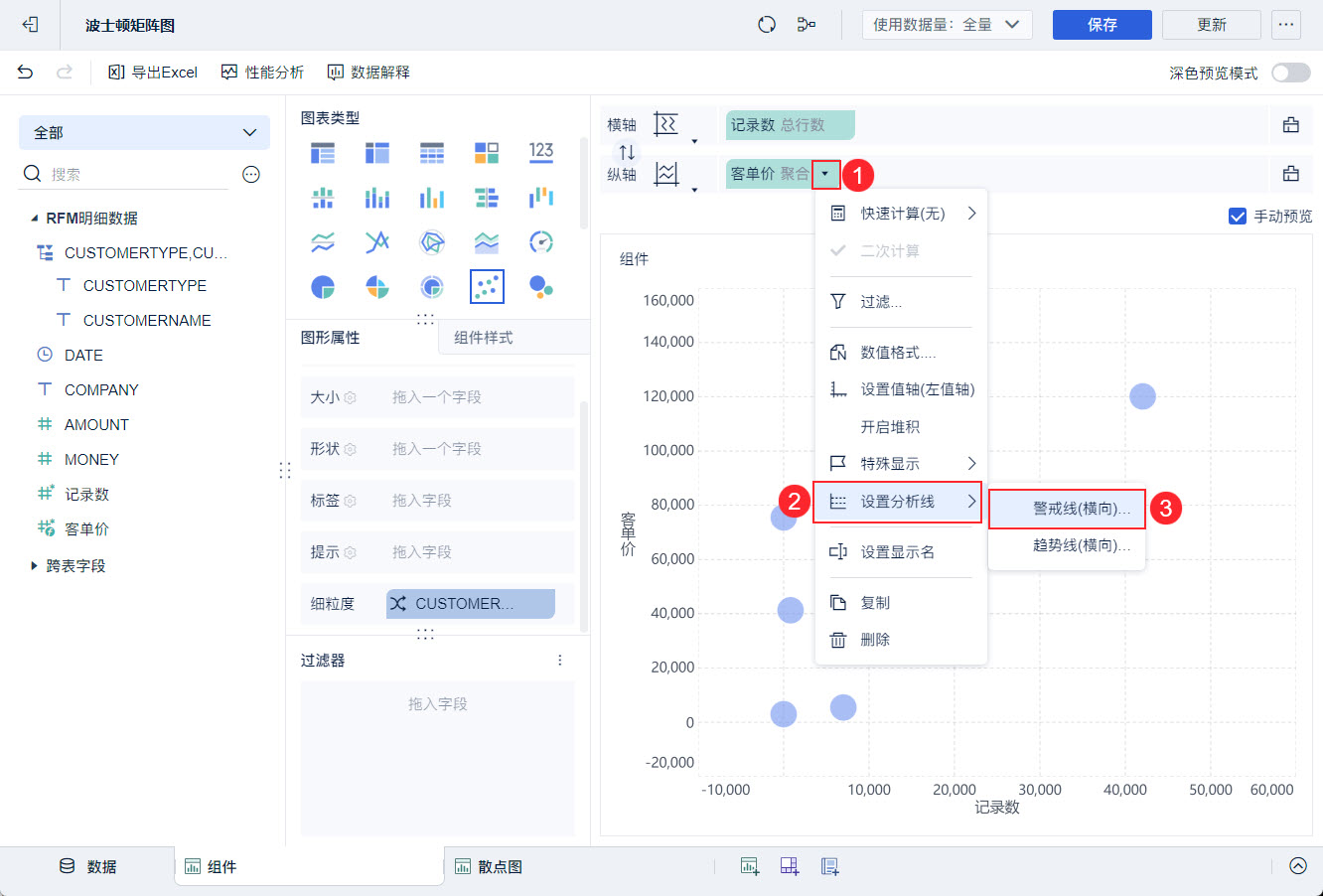This screenshot has height=896, width=1323.
Task: Add a new component from the bottom bar
Action: (750, 866)
